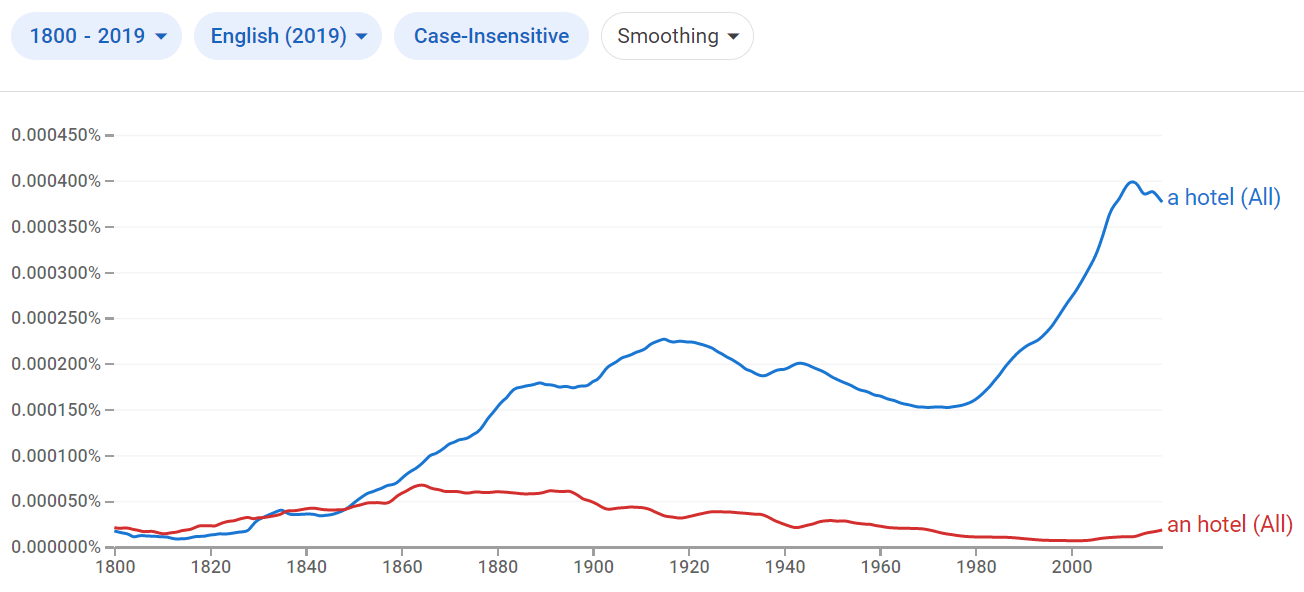The height and width of the screenshot is (592, 1304).
Task: Click the 0.000450% label on the y-axis
Action: (58, 135)
